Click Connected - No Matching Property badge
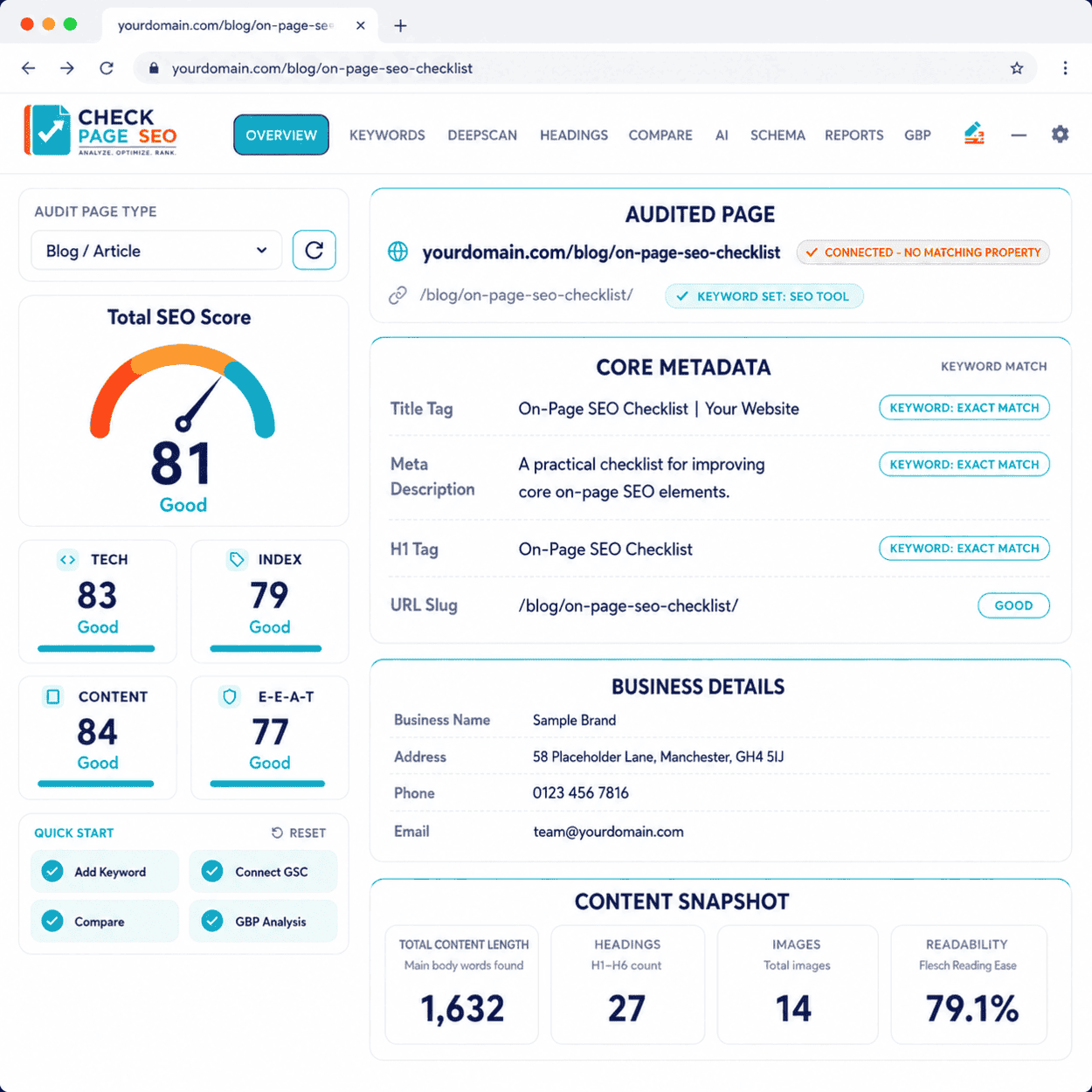The width and height of the screenshot is (1092, 1092). (923, 252)
